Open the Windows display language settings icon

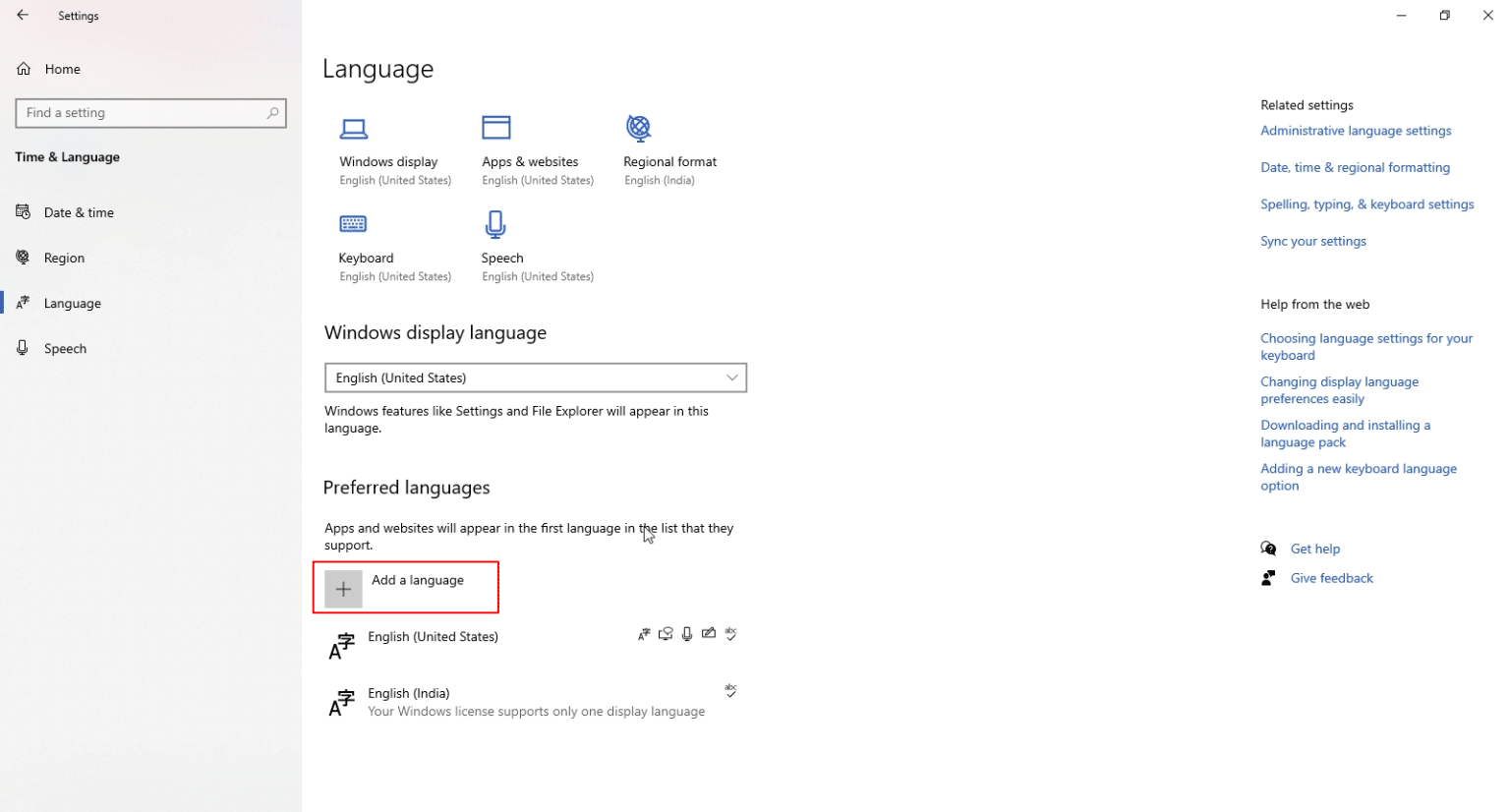[354, 128]
